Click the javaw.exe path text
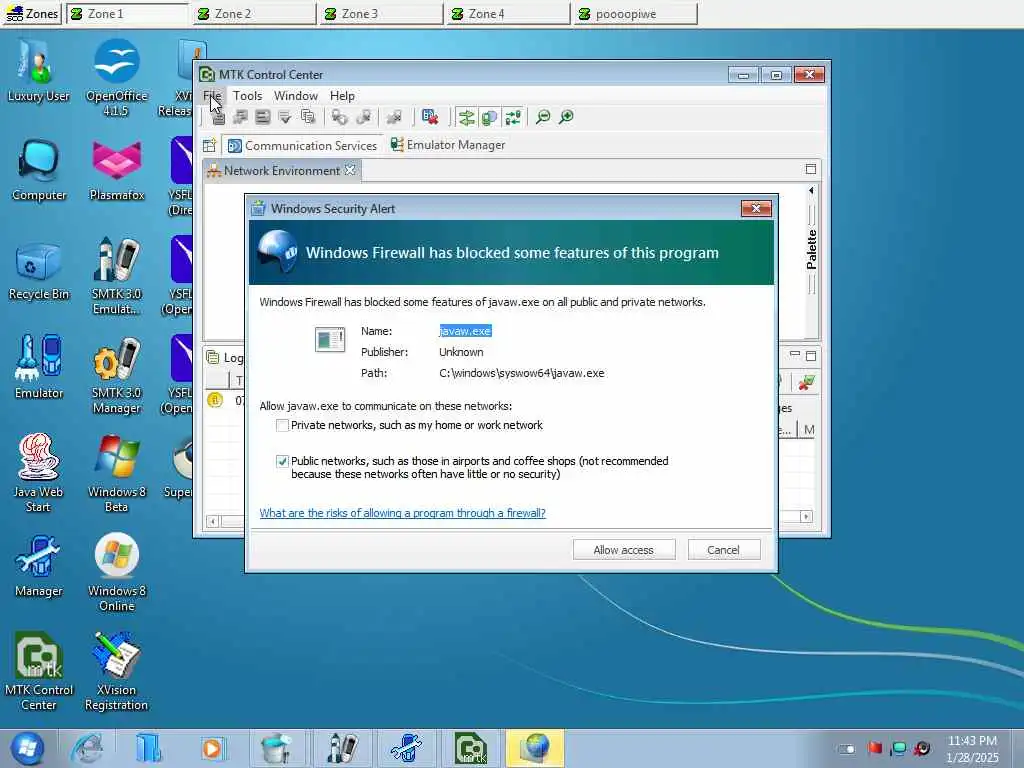This screenshot has width=1024, height=768. click(x=522, y=374)
